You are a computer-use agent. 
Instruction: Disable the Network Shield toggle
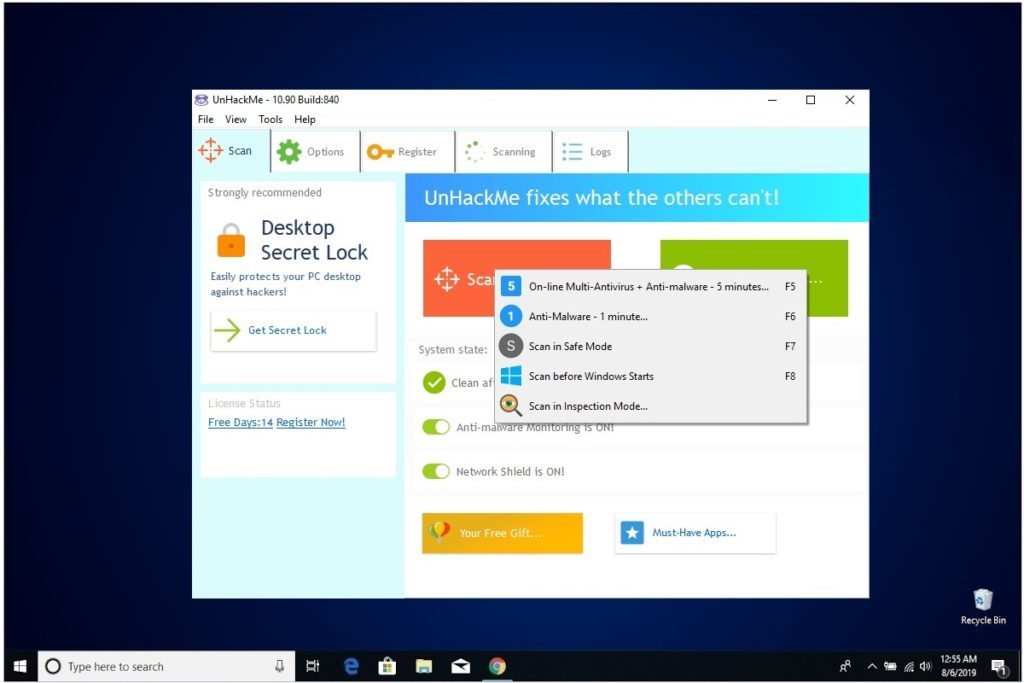coord(436,471)
